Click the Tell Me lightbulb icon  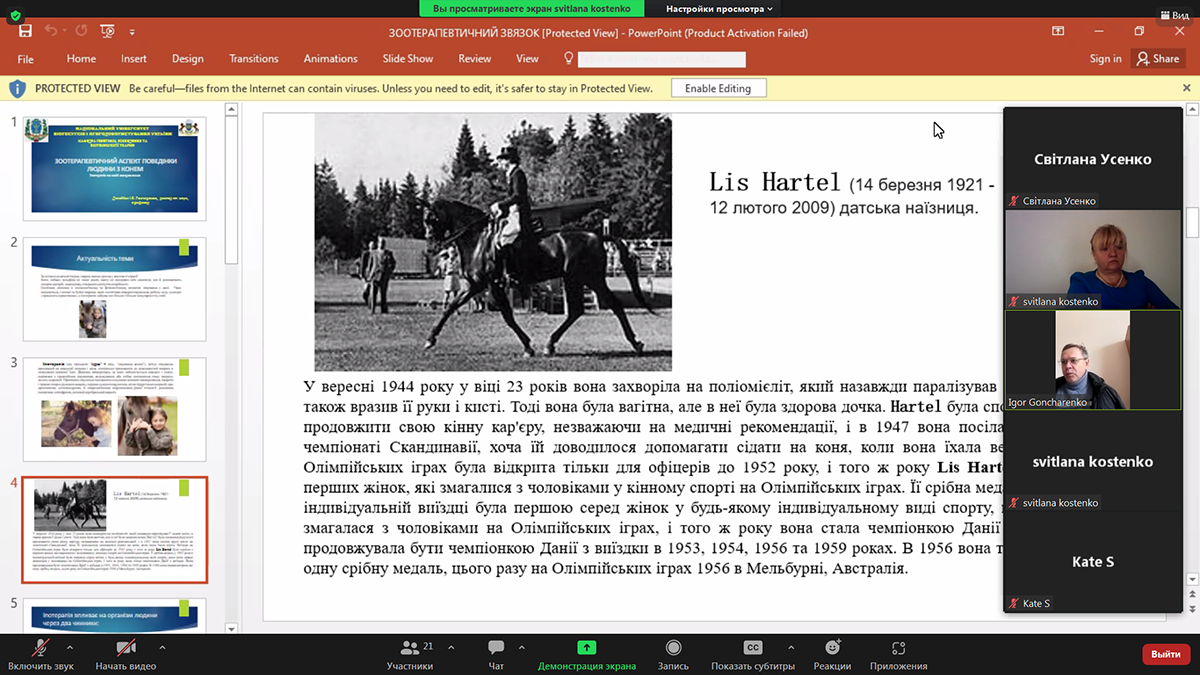tap(568, 59)
